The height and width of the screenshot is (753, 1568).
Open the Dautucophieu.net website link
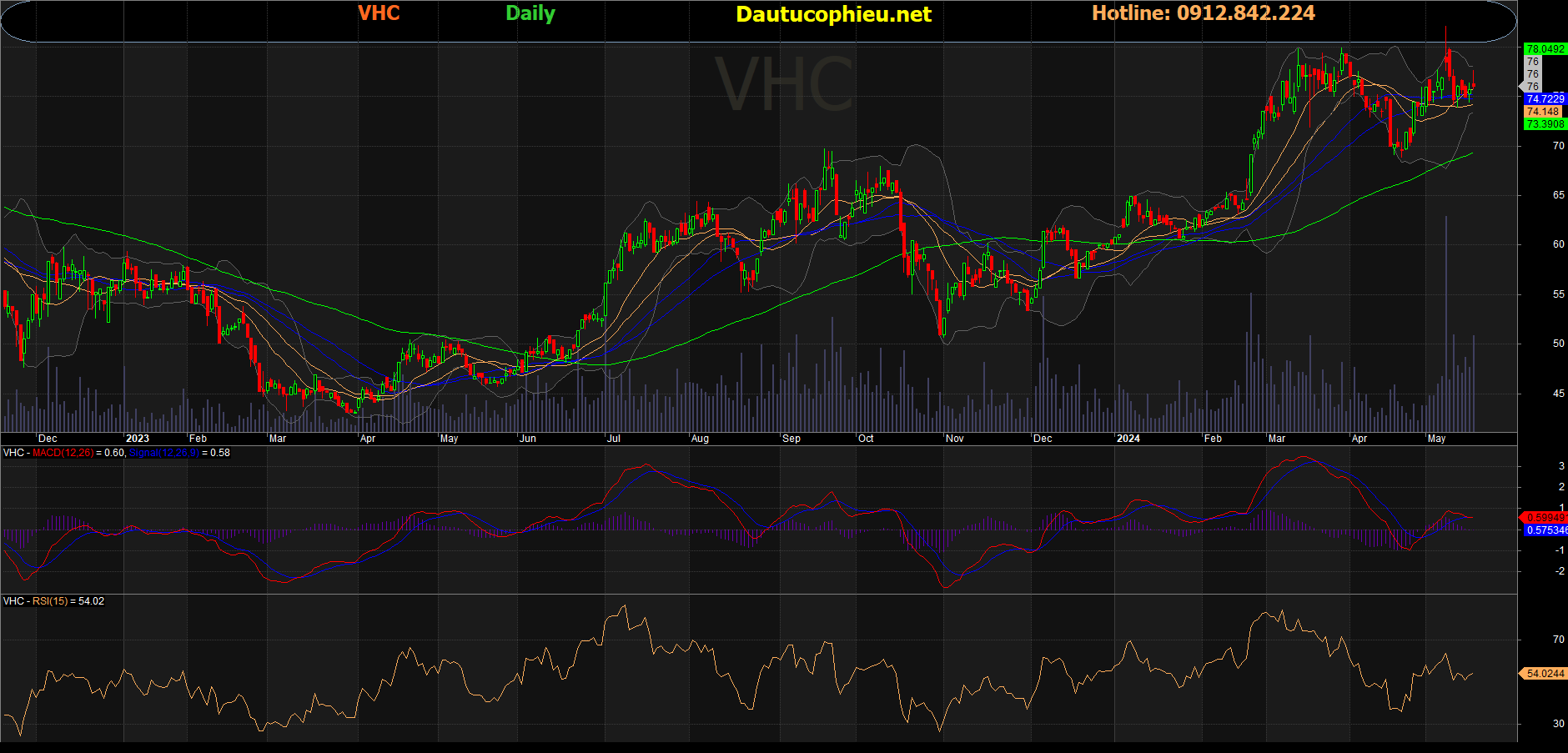[x=833, y=14]
